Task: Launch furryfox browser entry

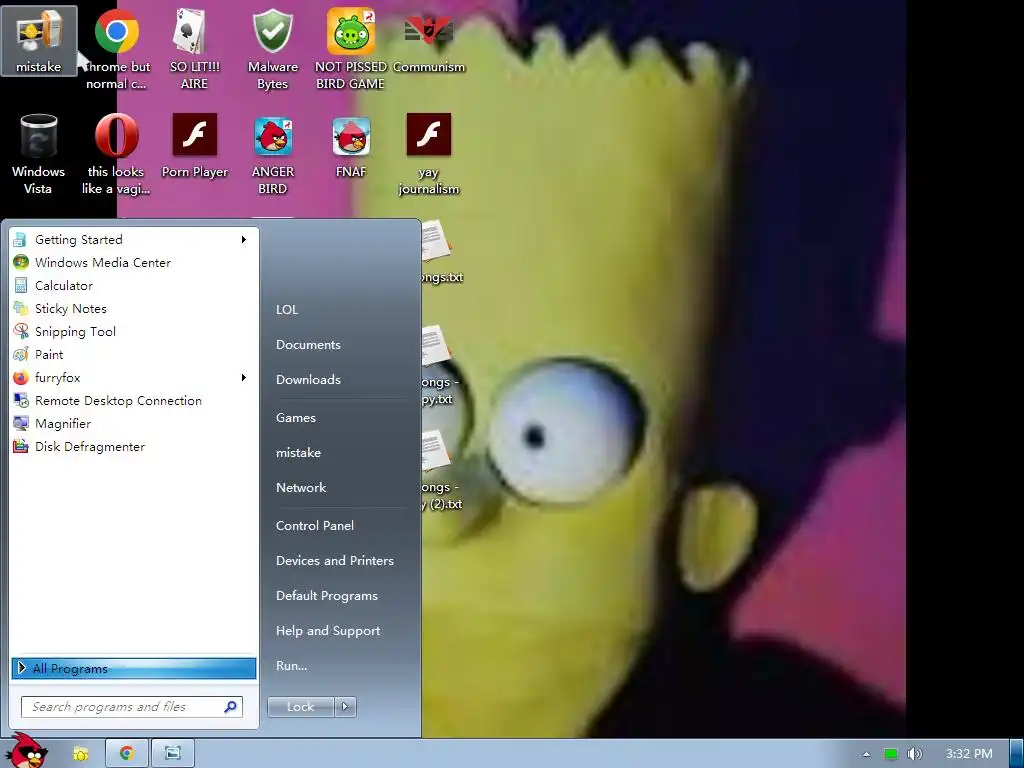Action: 133,377
